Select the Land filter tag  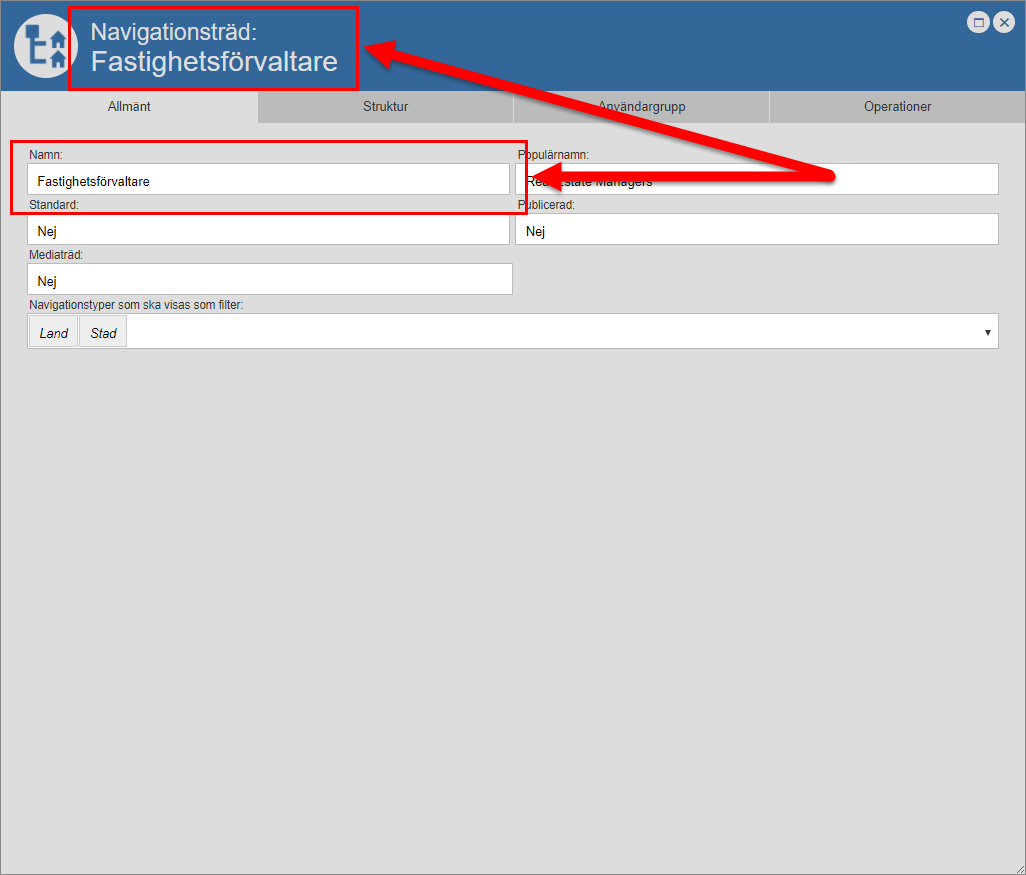tap(54, 333)
